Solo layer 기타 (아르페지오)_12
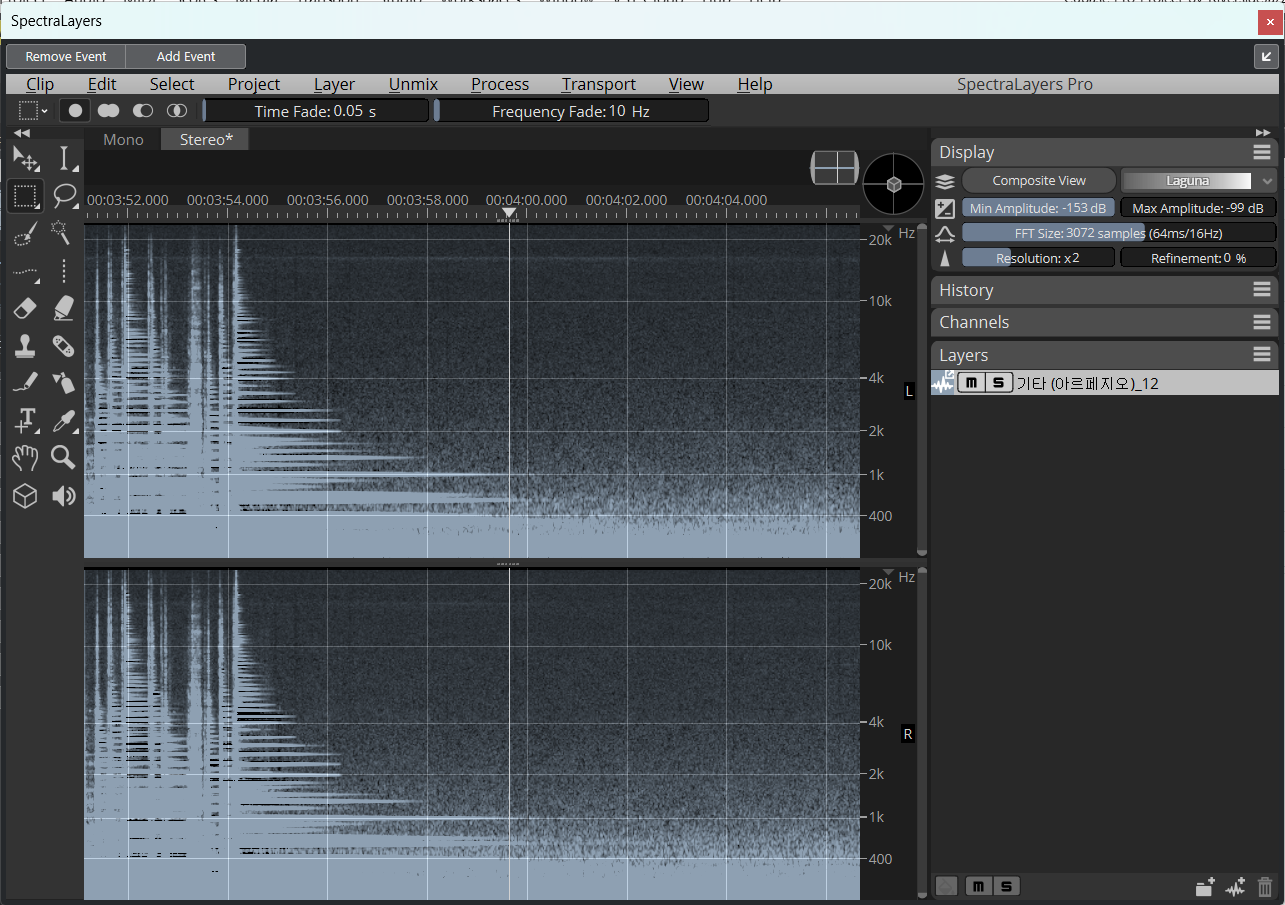 pos(998,382)
